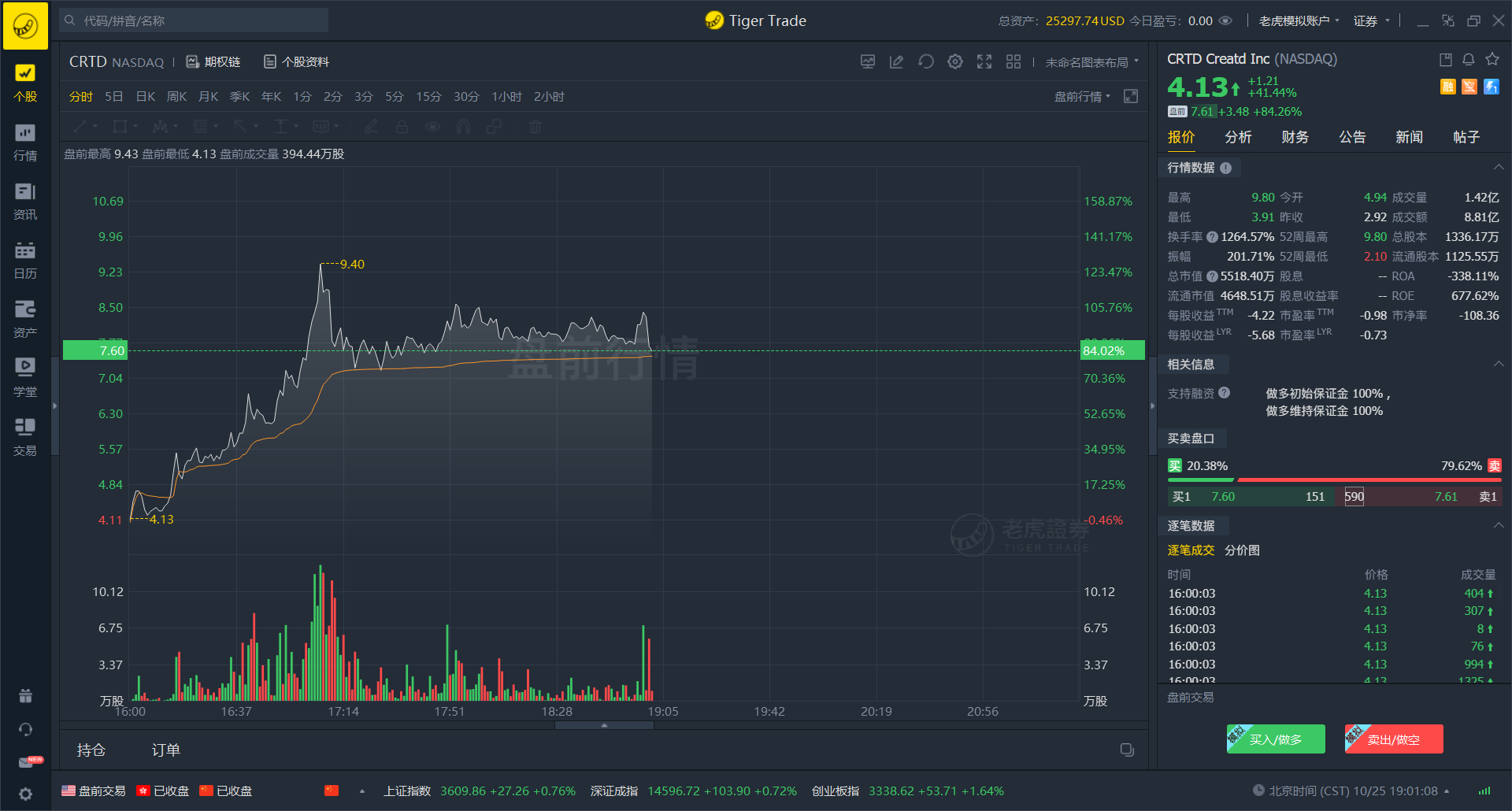The height and width of the screenshot is (811, 1512).
Task: Open settings gear at sidebar bottom
Action: coord(25,794)
